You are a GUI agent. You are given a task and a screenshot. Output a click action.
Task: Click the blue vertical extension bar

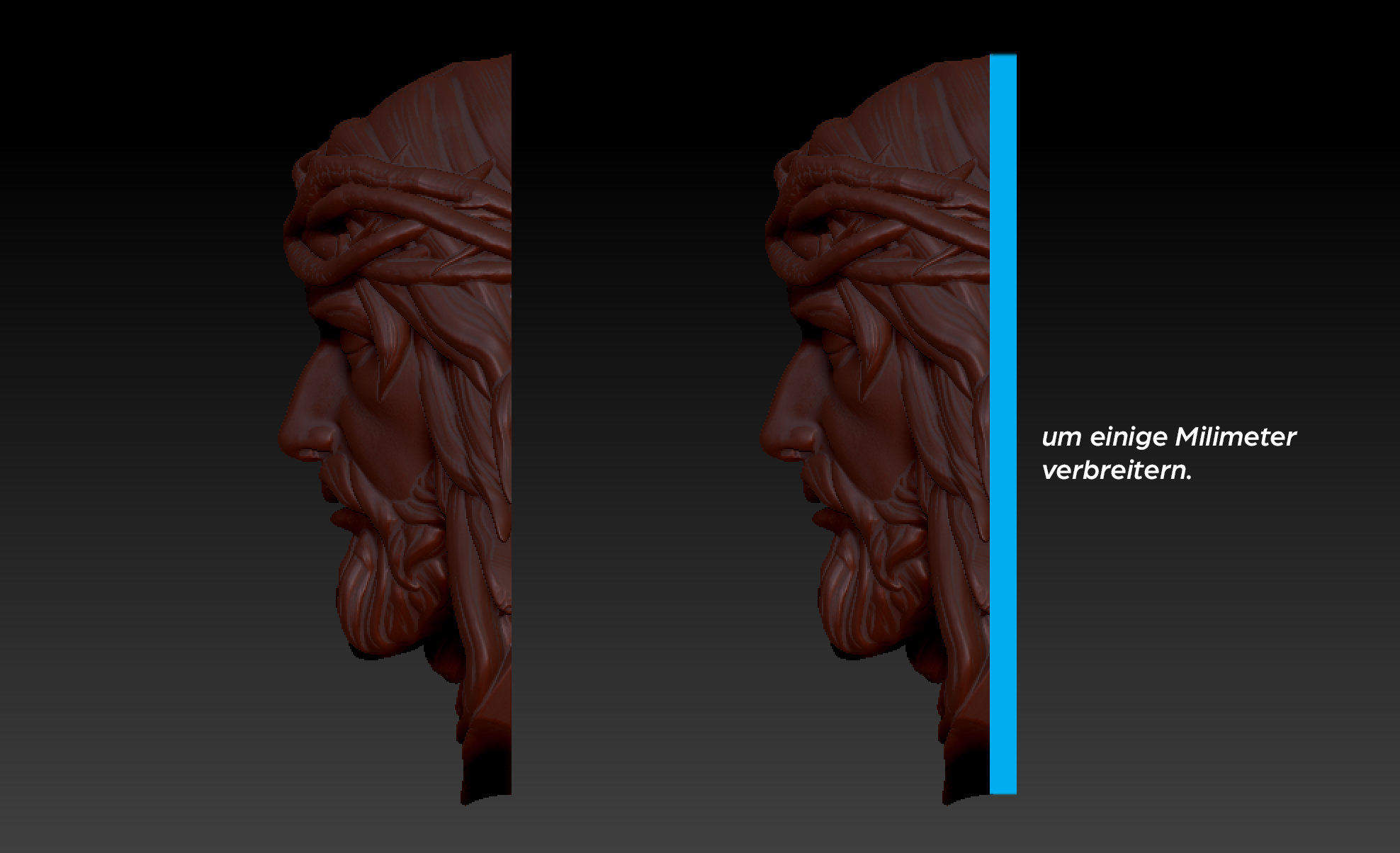tap(1003, 425)
